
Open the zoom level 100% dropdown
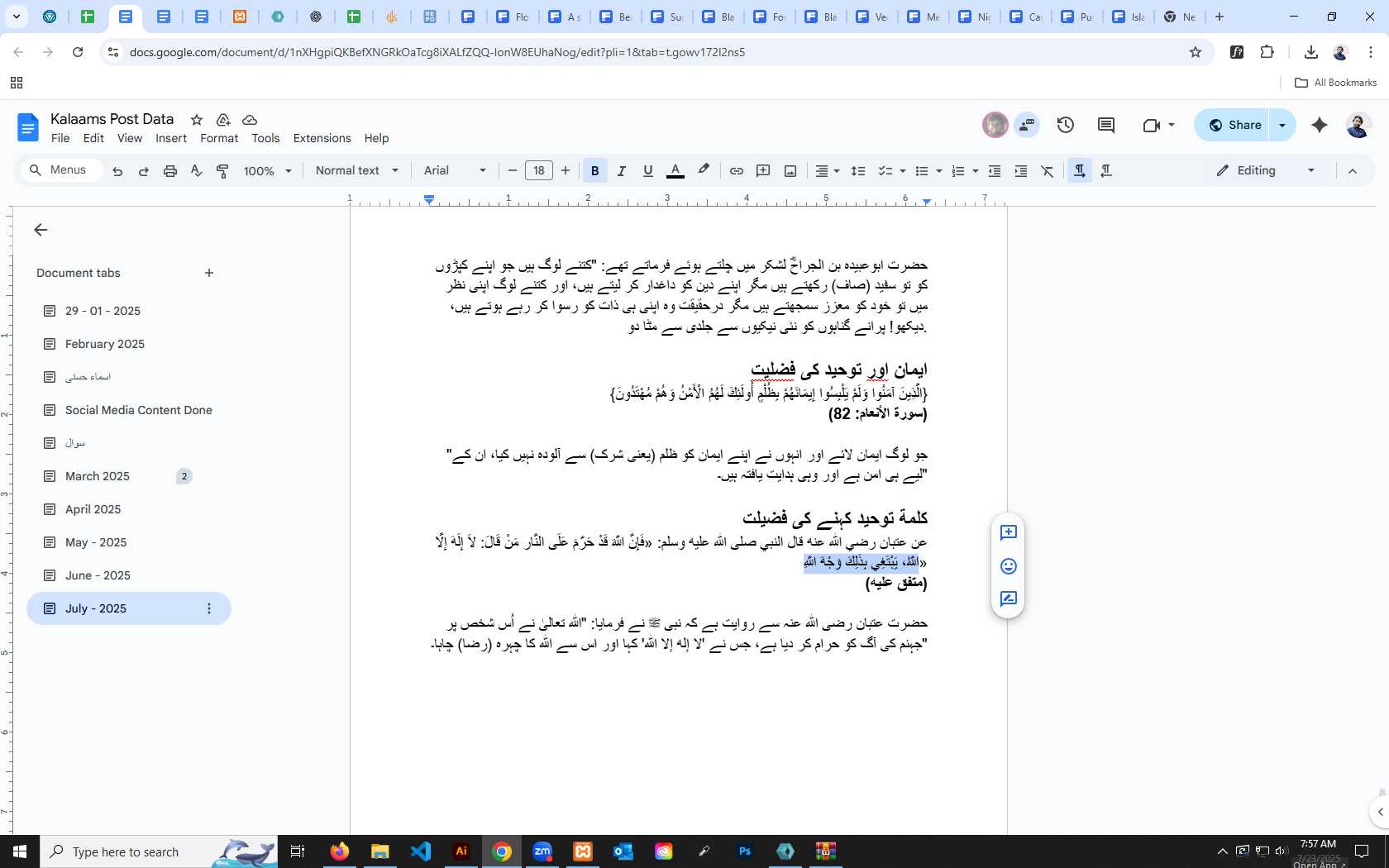pyautogui.click(x=268, y=171)
